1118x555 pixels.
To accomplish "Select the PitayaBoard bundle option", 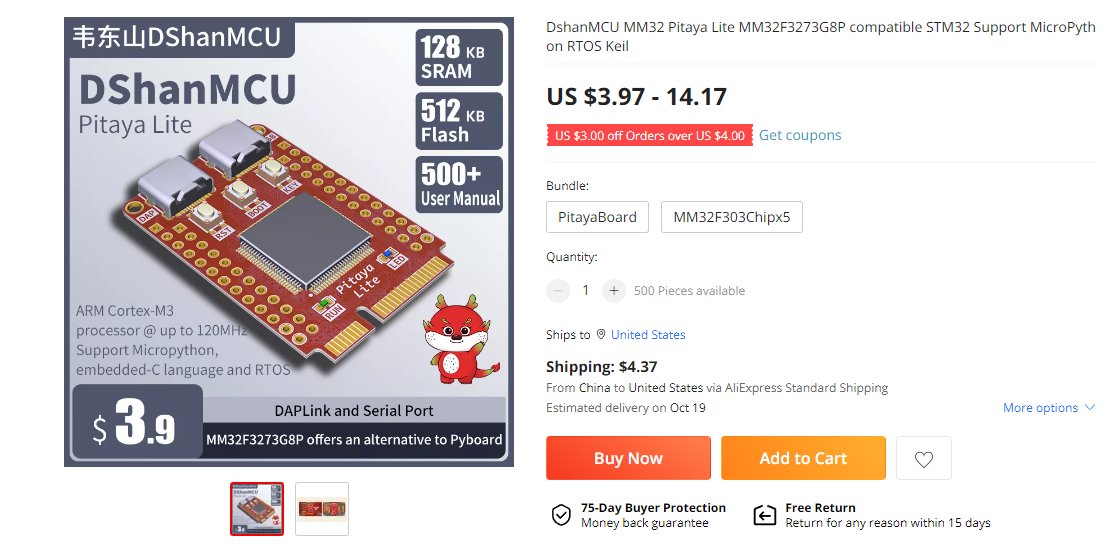I will tap(598, 218).
